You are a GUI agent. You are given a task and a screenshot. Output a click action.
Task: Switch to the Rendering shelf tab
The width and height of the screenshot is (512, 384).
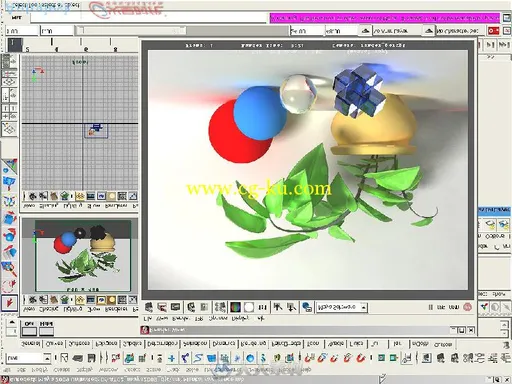pos(253,344)
